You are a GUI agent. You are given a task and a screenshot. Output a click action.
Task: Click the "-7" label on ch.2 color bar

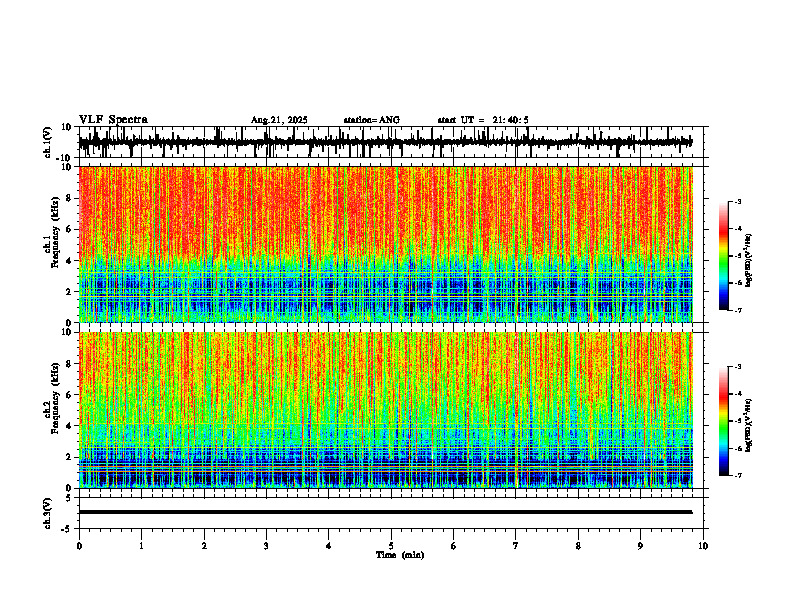pyautogui.click(x=737, y=476)
